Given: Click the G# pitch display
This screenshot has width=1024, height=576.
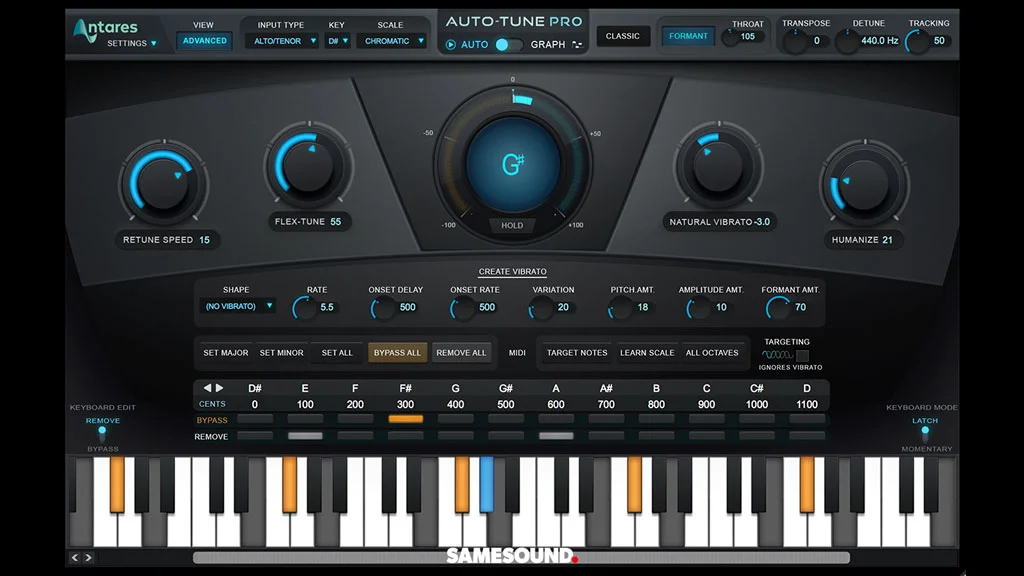Looking at the screenshot, I should pyautogui.click(x=513, y=164).
